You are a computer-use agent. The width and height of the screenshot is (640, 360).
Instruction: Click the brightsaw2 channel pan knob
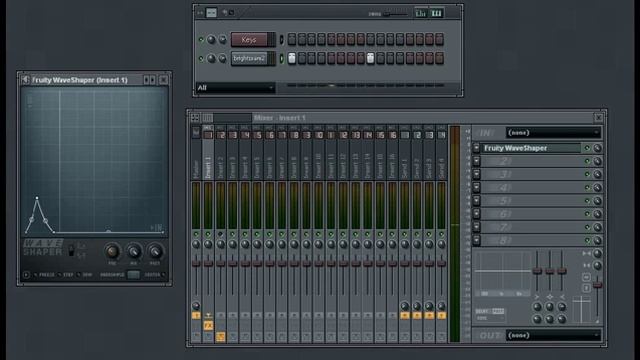[211, 58]
